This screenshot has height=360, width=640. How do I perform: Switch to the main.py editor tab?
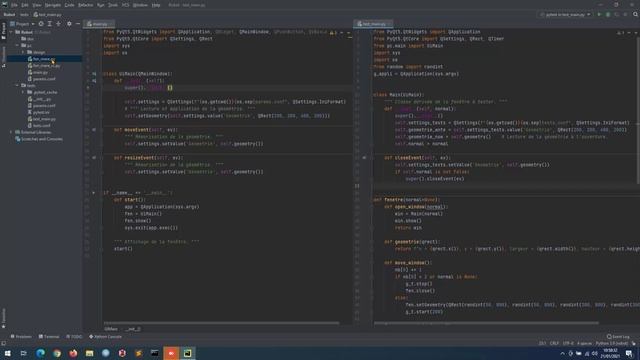point(100,24)
